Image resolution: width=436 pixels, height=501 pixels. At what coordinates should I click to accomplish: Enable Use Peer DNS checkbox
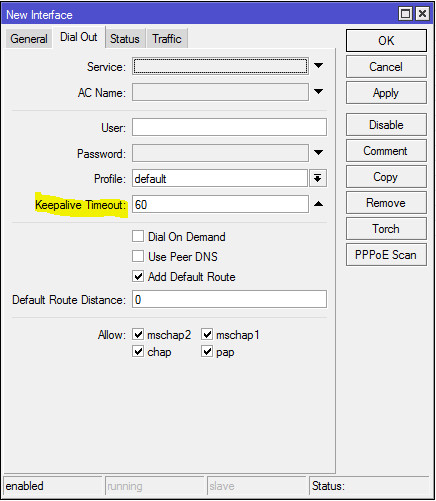[x=138, y=256]
